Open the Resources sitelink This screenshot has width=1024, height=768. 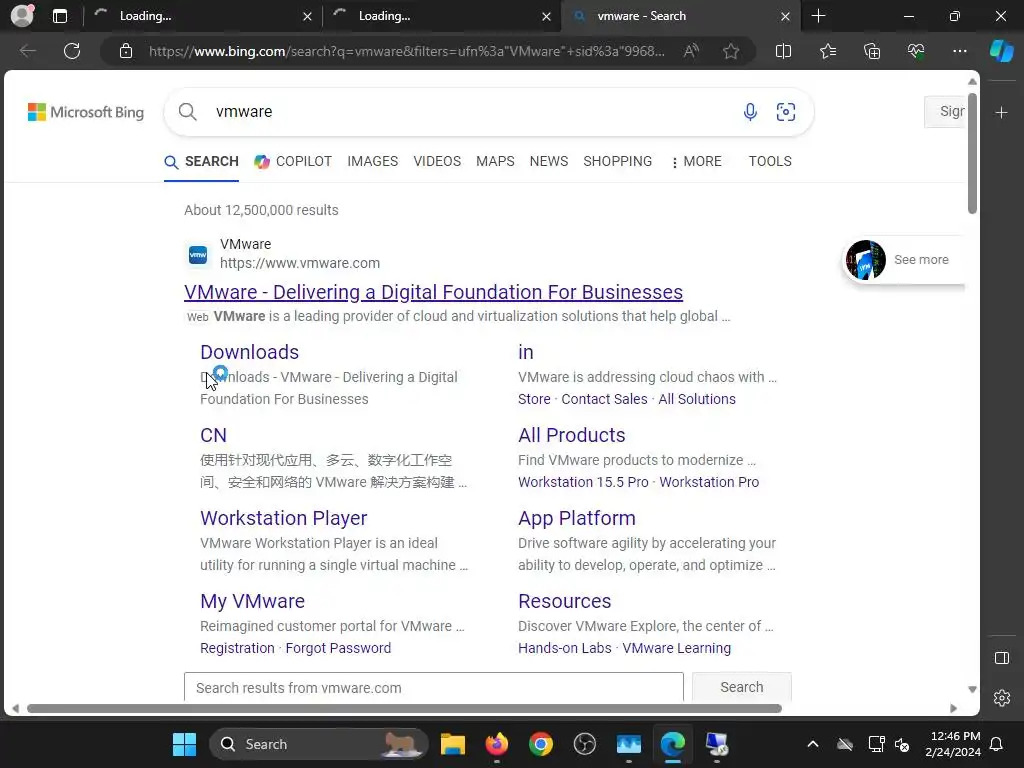tap(564, 601)
